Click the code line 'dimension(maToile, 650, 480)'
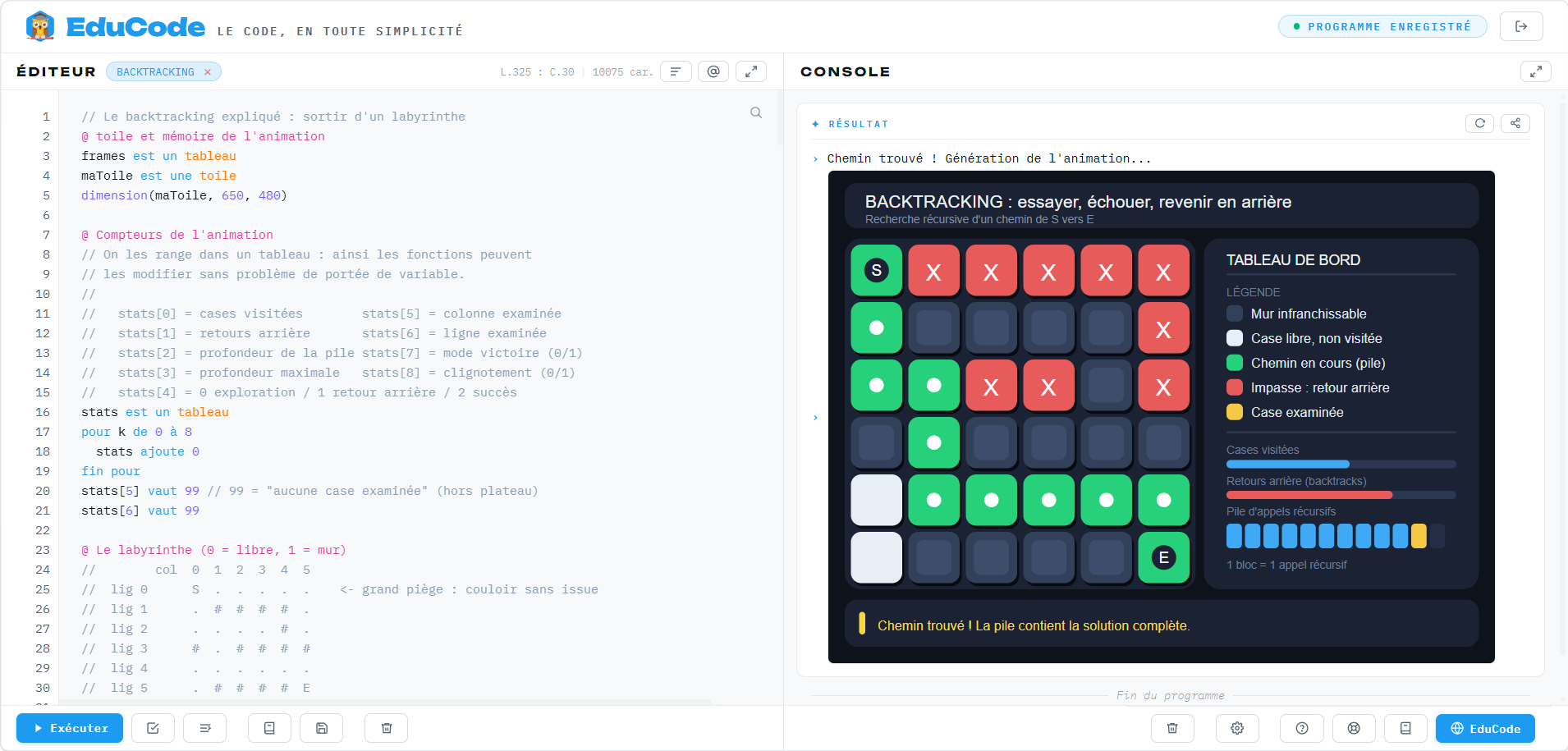The image size is (1568, 751). click(184, 195)
